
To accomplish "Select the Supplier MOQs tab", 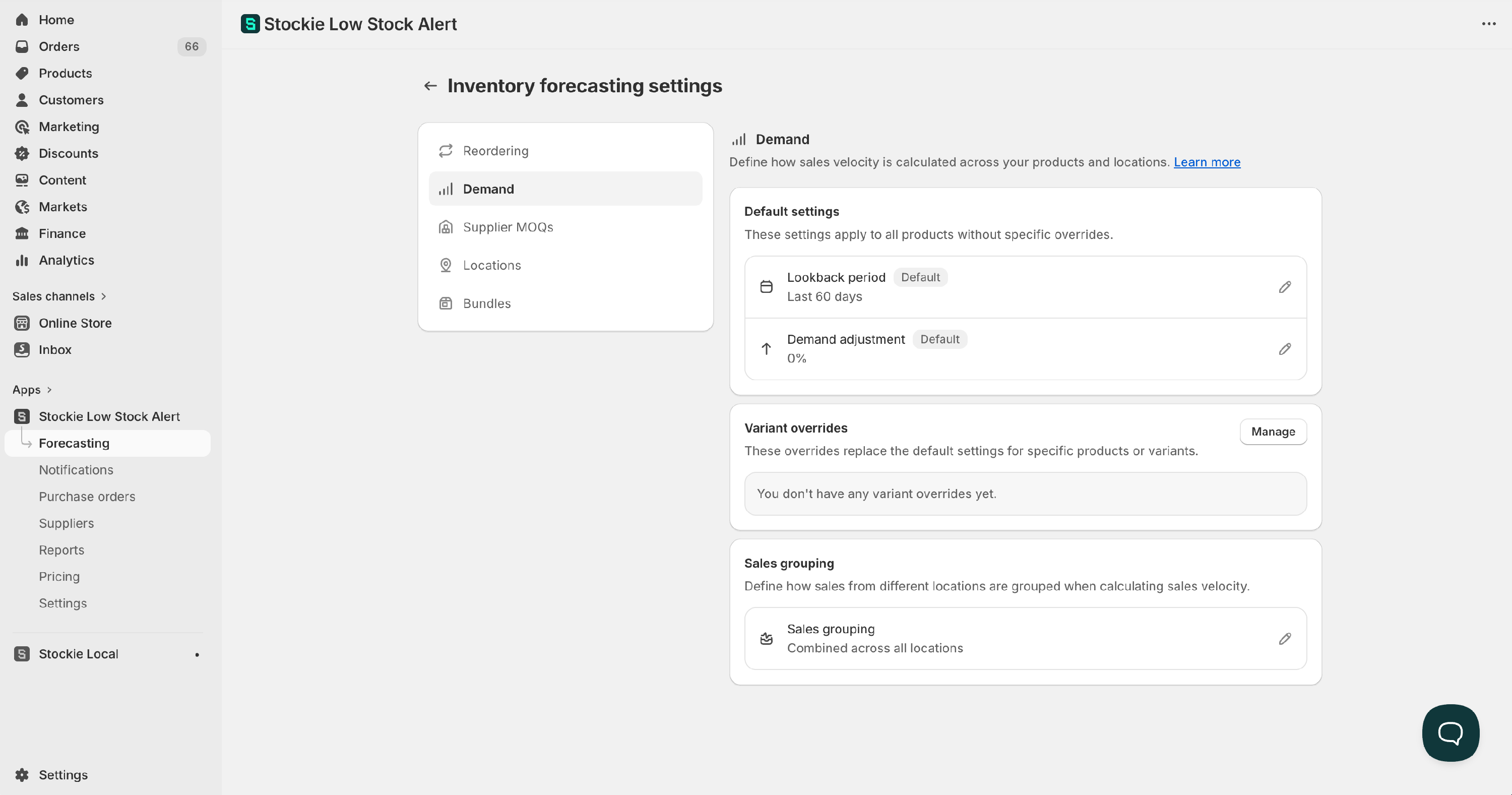I will click(x=508, y=227).
